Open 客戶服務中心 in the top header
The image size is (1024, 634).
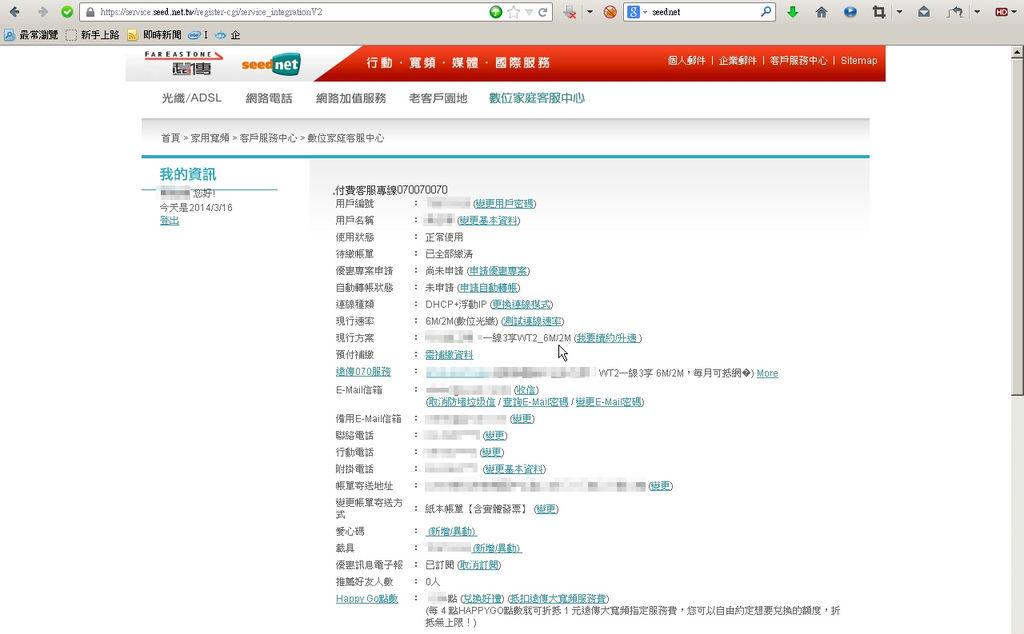pos(798,61)
